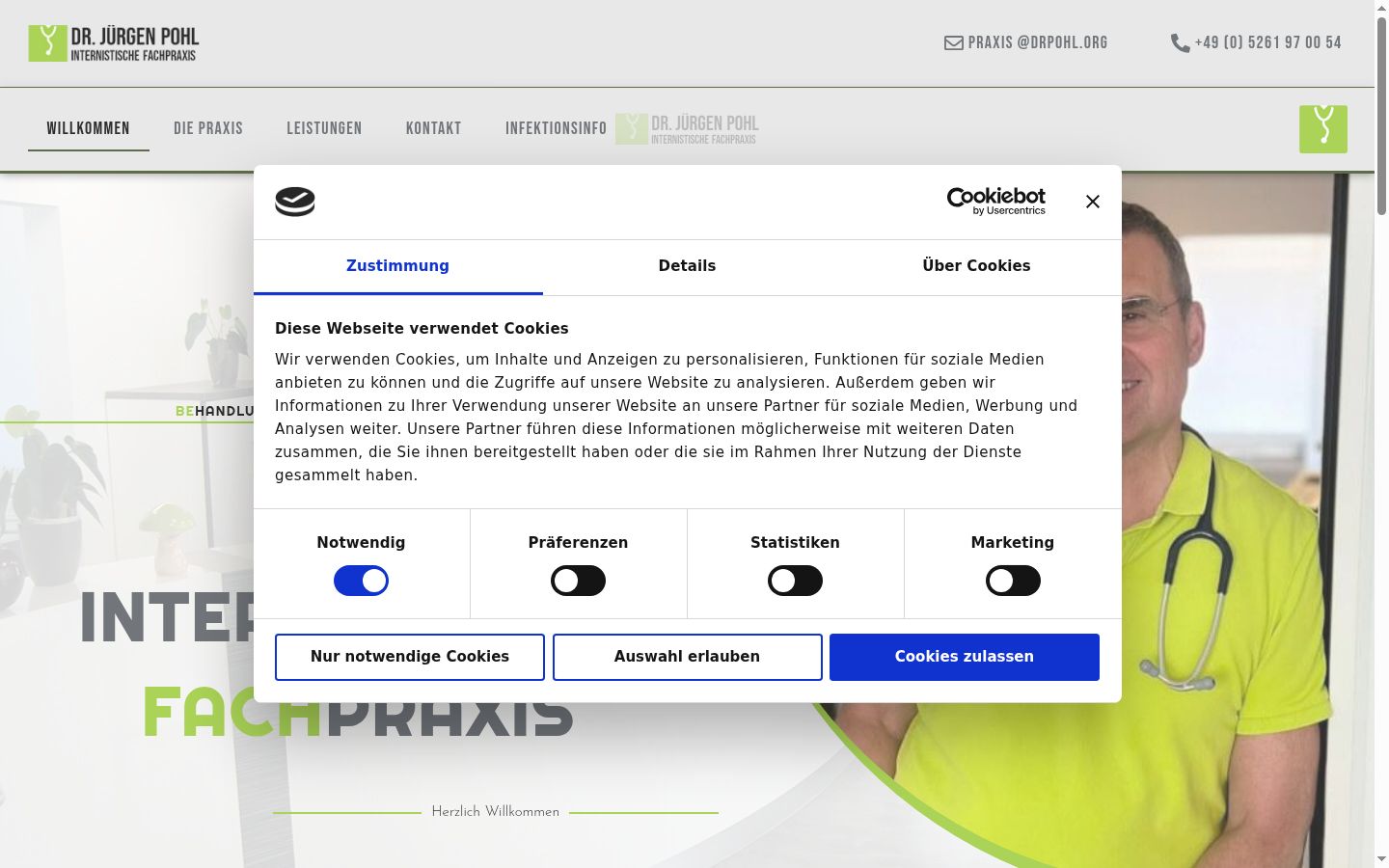Viewport: 1389px width, 868px height.
Task: Click the Dr. Jürgen Pohl logo in header
Action: tap(114, 43)
